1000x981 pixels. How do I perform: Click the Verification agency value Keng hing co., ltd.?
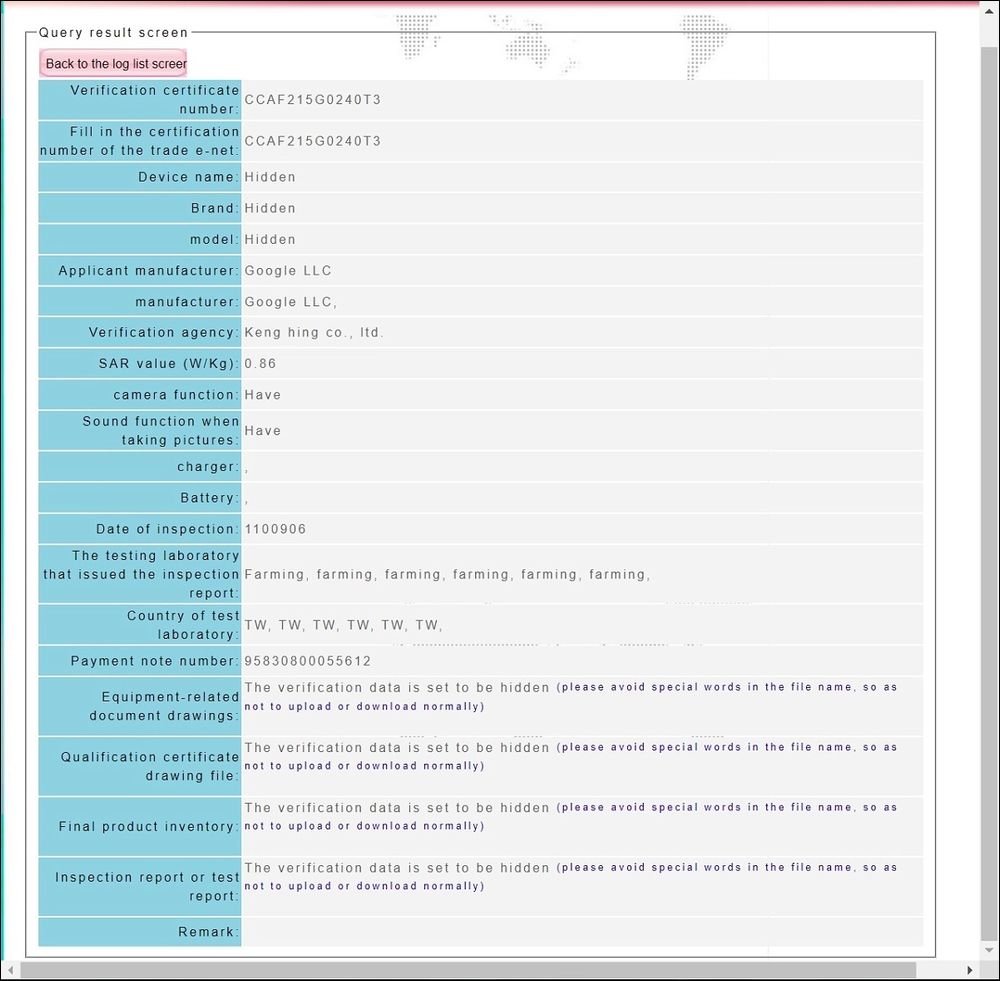(x=314, y=333)
